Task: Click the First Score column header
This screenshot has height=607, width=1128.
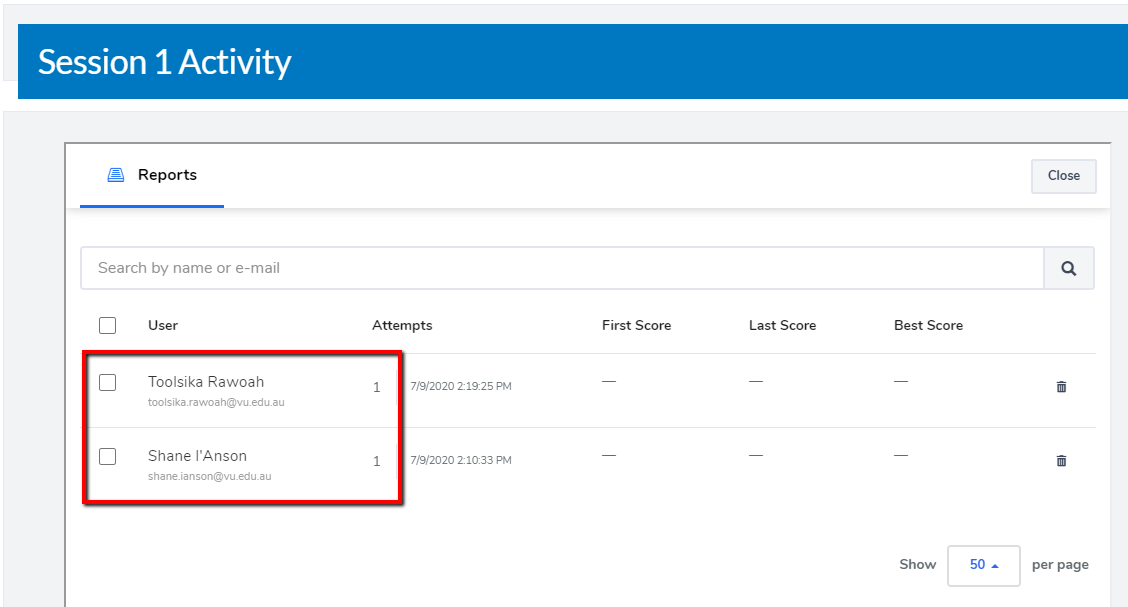Action: [637, 325]
